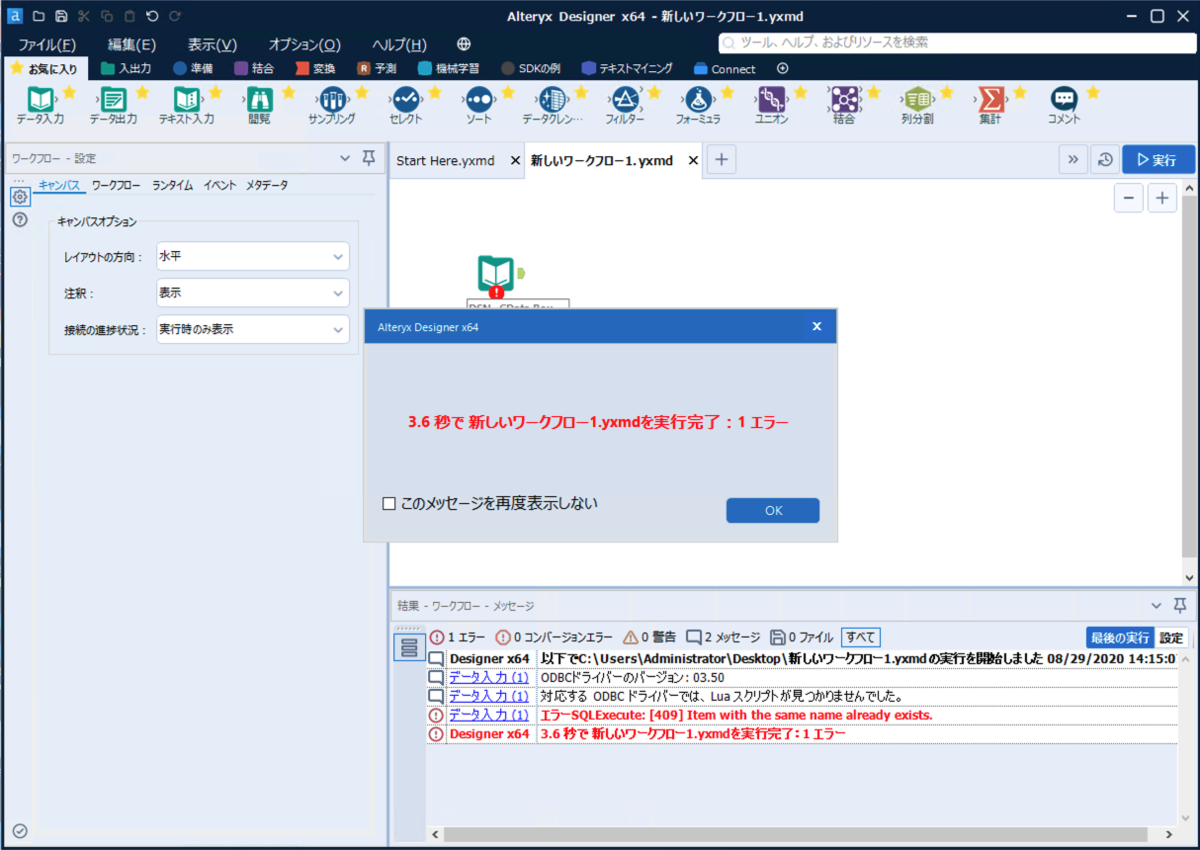Select the 閲覧 binoculars tool

[259, 101]
